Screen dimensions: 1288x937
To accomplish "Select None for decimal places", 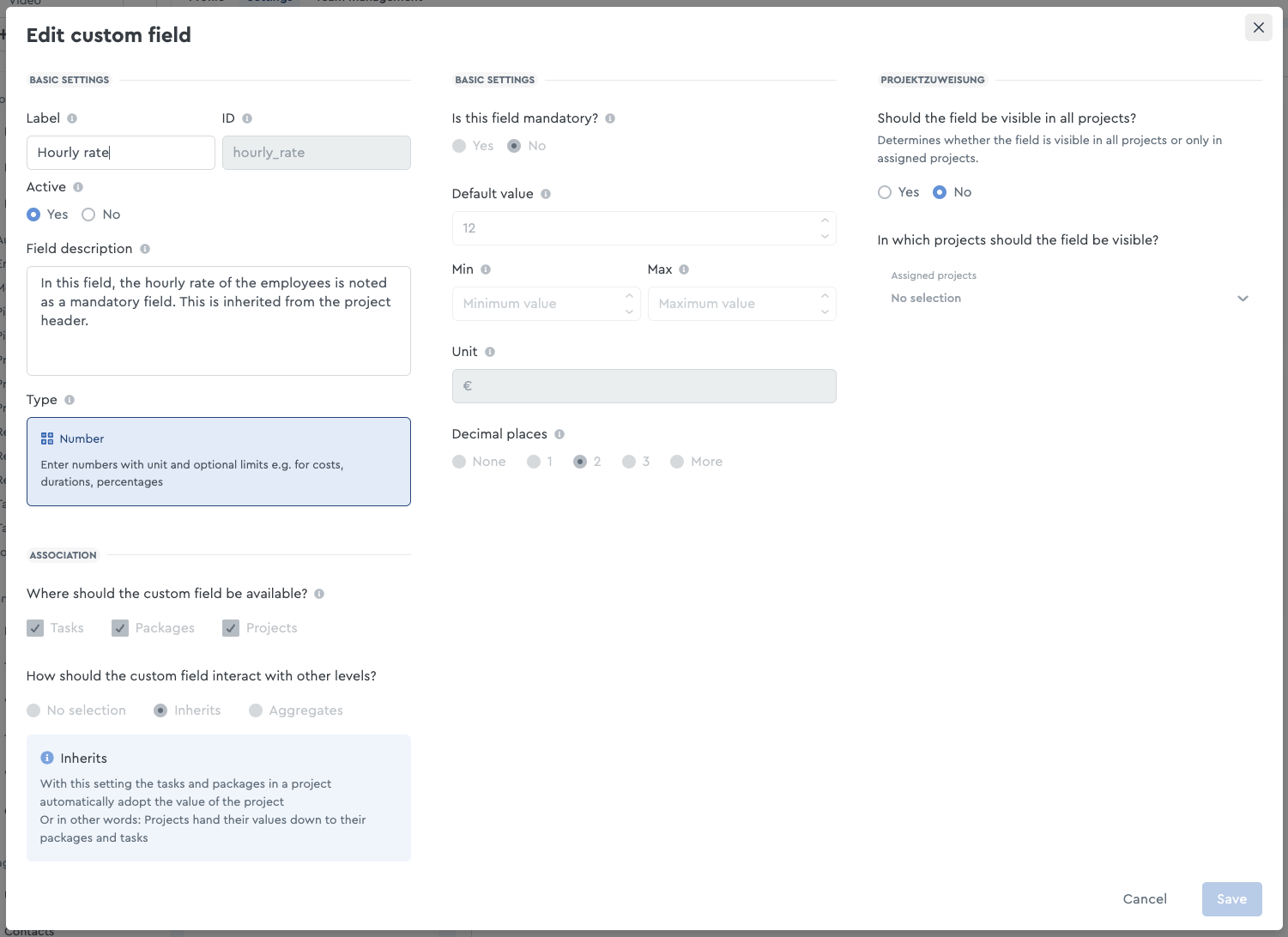I will point(459,462).
